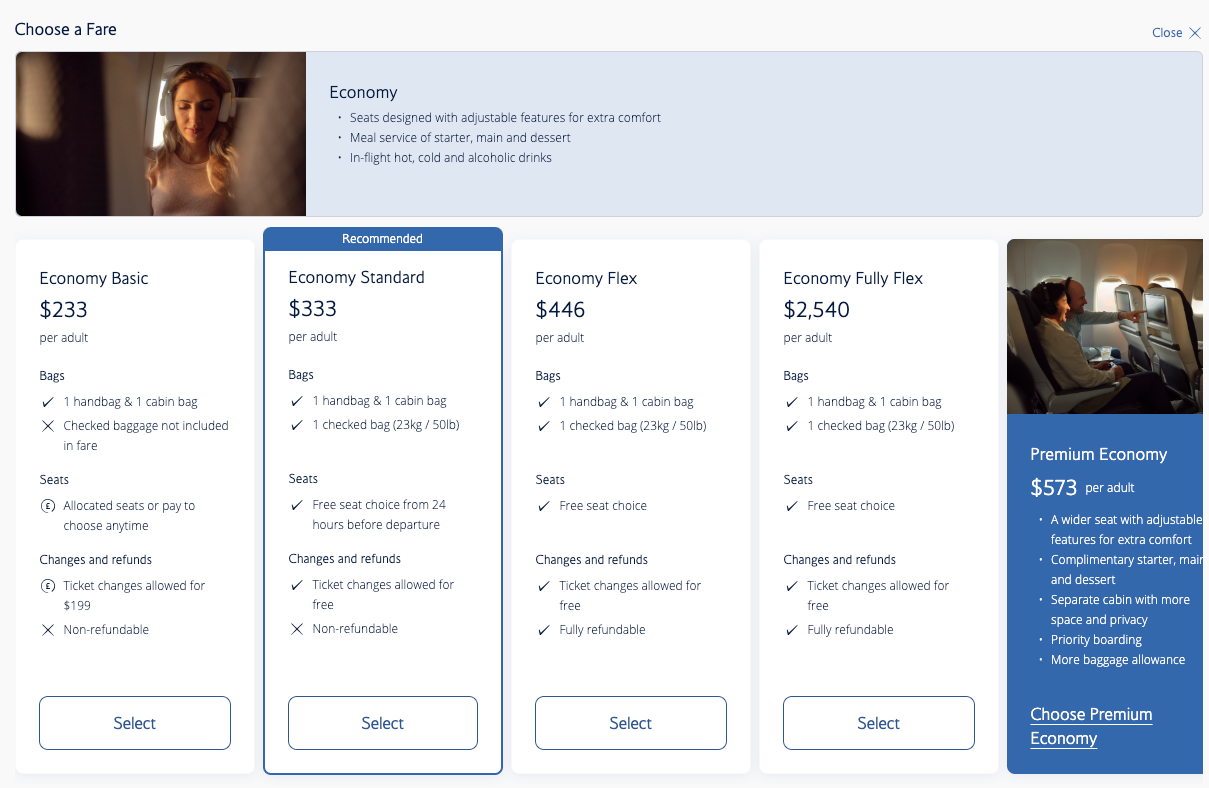This screenshot has height=788, width=1209.
Task: Select the Economy Flex fare
Action: pos(631,723)
